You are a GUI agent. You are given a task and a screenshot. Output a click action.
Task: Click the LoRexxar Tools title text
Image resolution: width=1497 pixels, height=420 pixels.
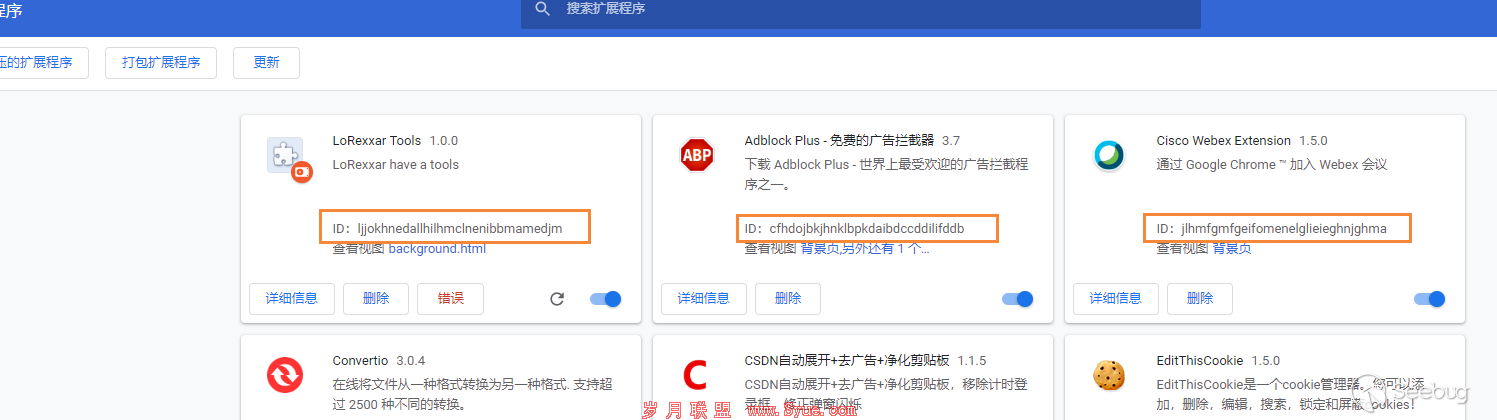(x=377, y=140)
